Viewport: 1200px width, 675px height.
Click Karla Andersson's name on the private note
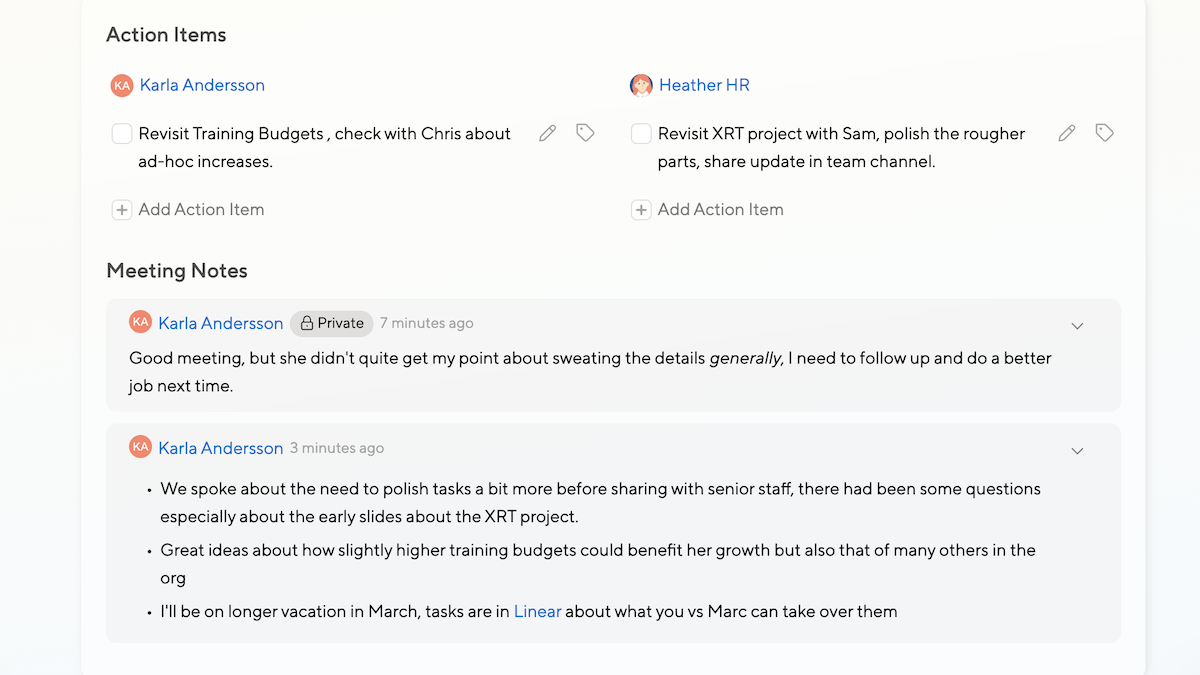click(x=221, y=323)
